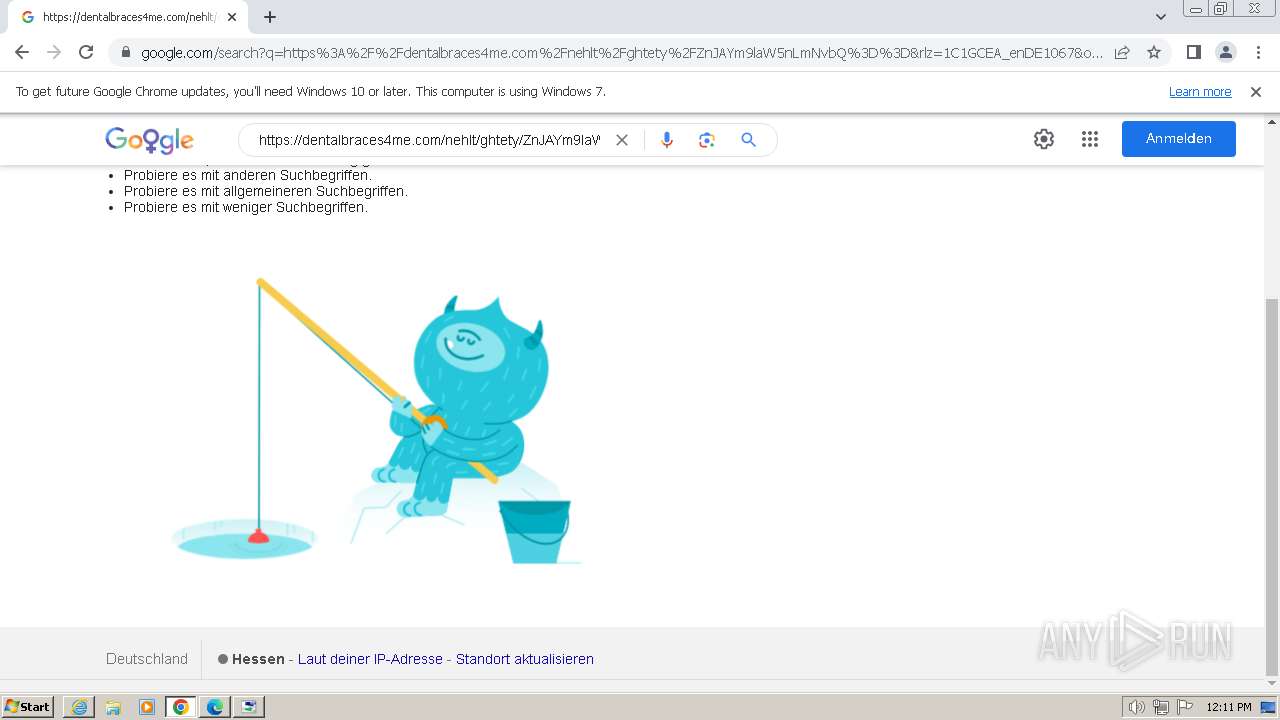Click 'Probiere es mit anderen Suchbegriffen' text
Image resolution: width=1280 pixels, height=720 pixels.
coord(248,175)
